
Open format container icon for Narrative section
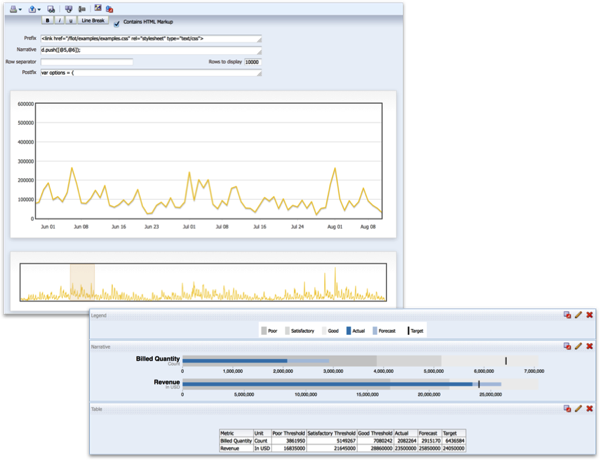click(567, 346)
